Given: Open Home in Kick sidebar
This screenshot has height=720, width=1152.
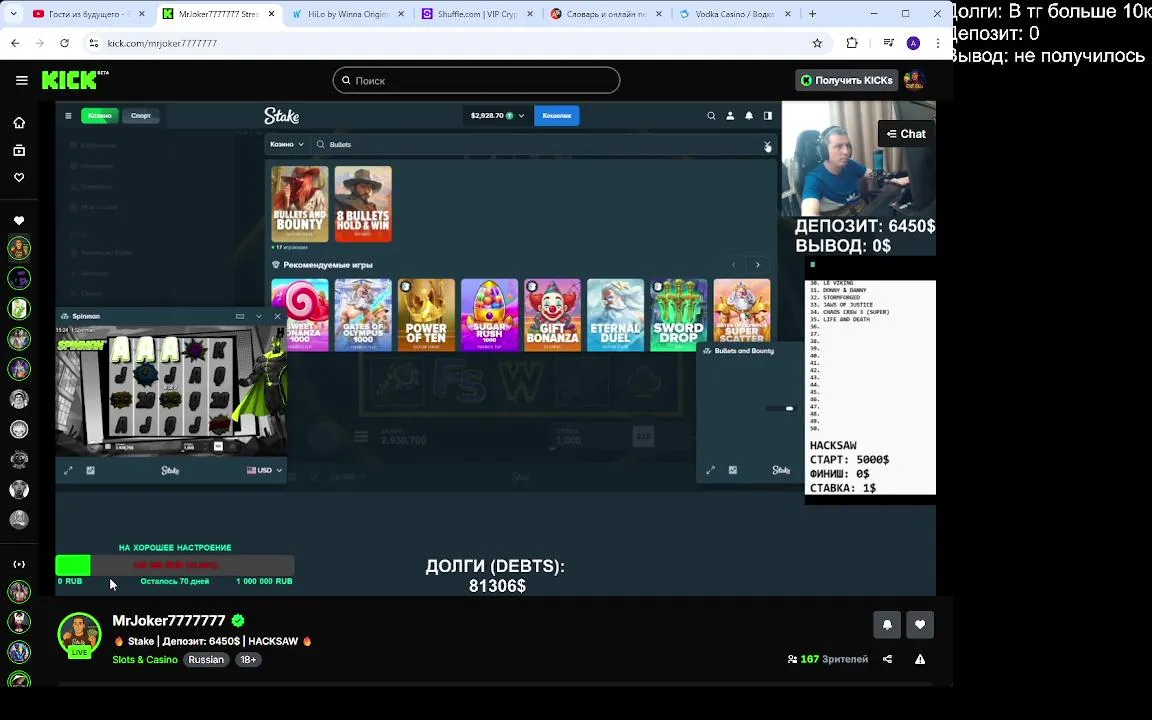Looking at the screenshot, I should pos(19,123).
